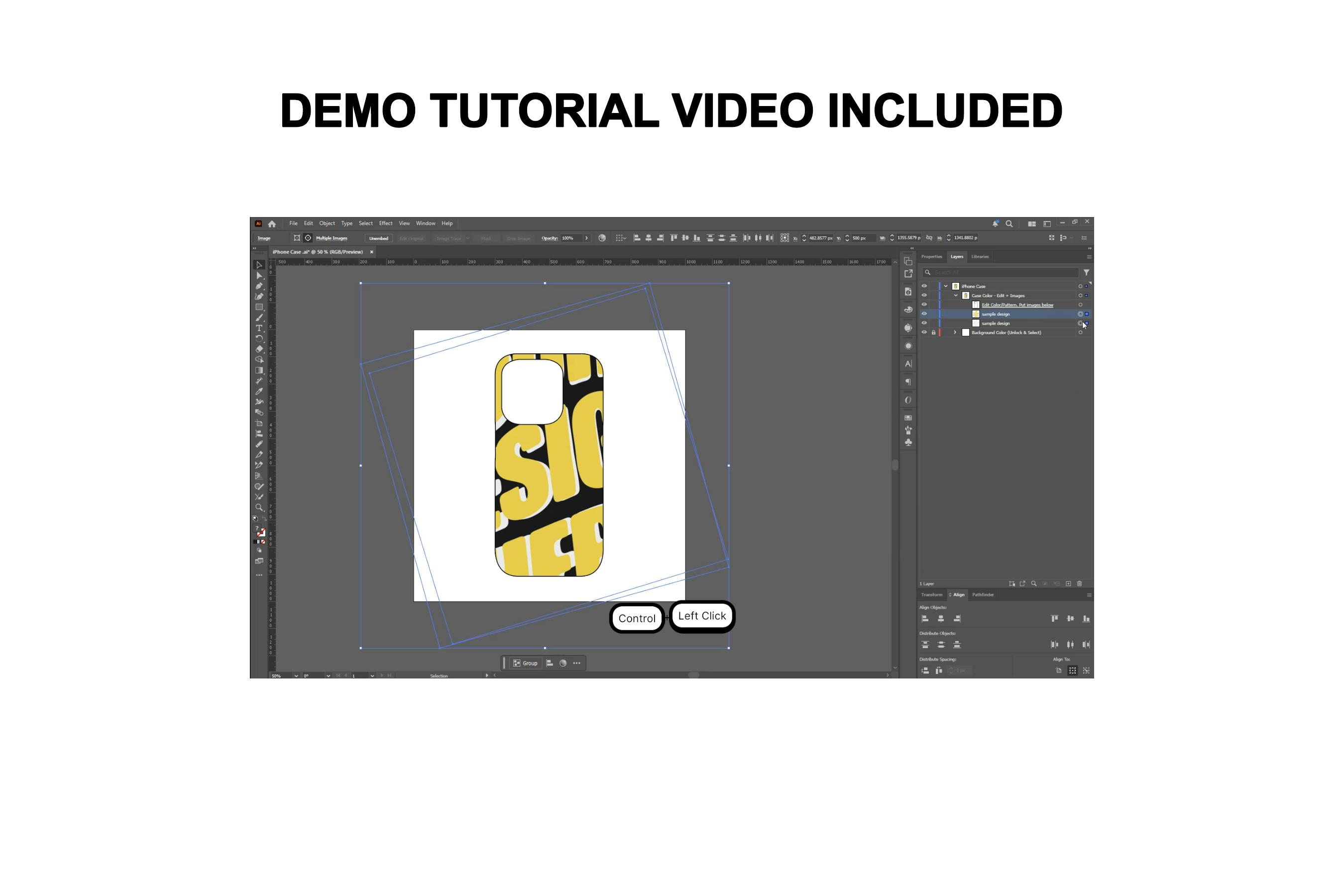Select the Artboard tool
1344x896 pixels.
(259, 423)
